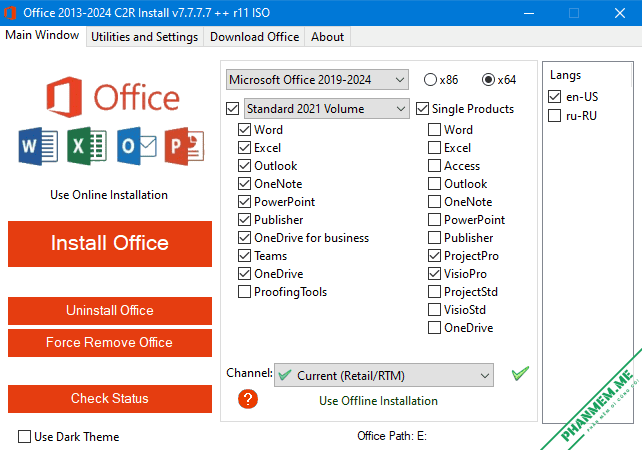The image size is (642, 450).
Task: Open the Channel Current (Retail/RTM) dropdown
Action: point(384,375)
